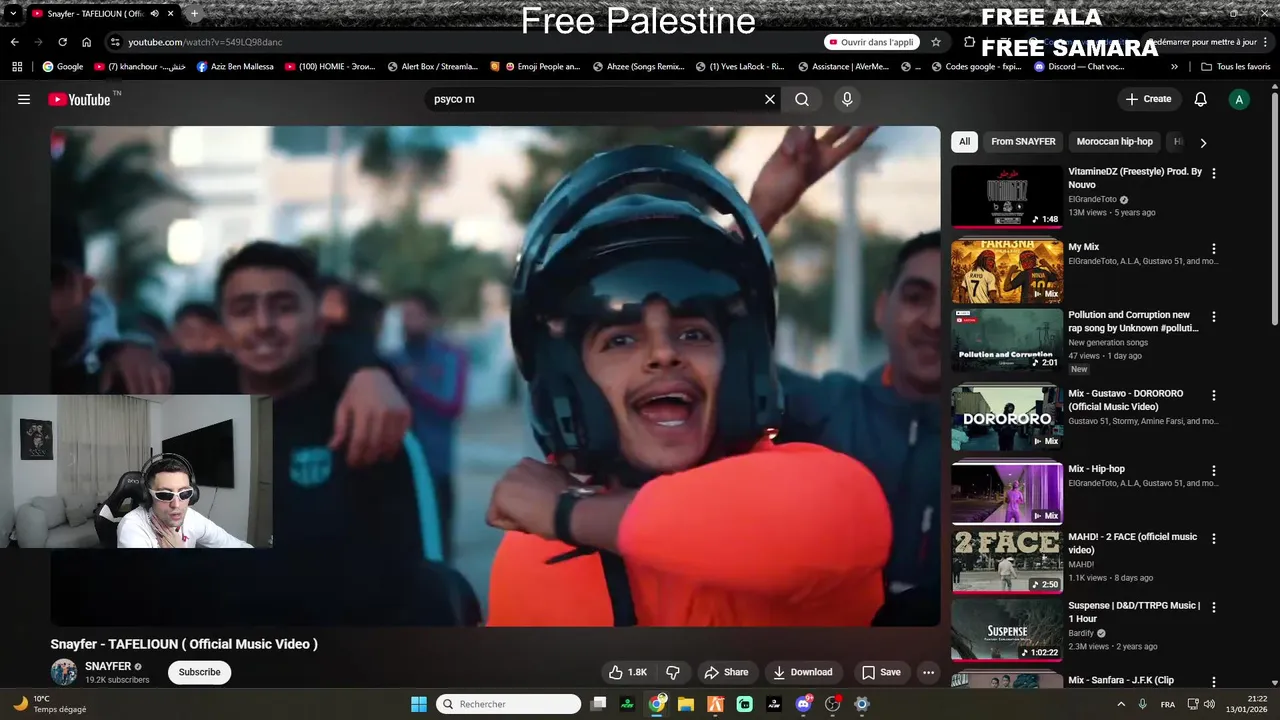Image resolution: width=1280 pixels, height=720 pixels.
Task: Select the All filter chip
Action: click(964, 141)
